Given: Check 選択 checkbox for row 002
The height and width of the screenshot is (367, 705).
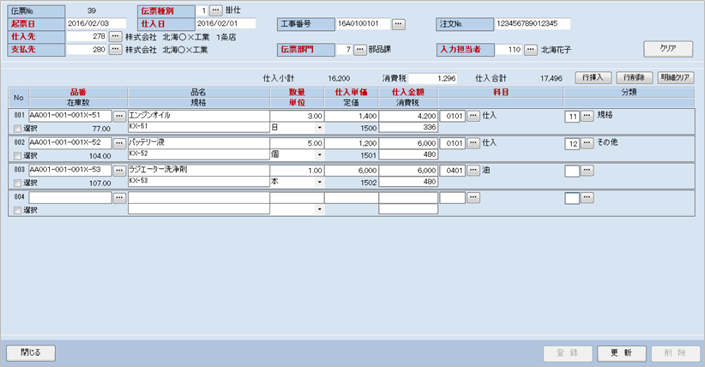Looking at the screenshot, I should 18,156.
